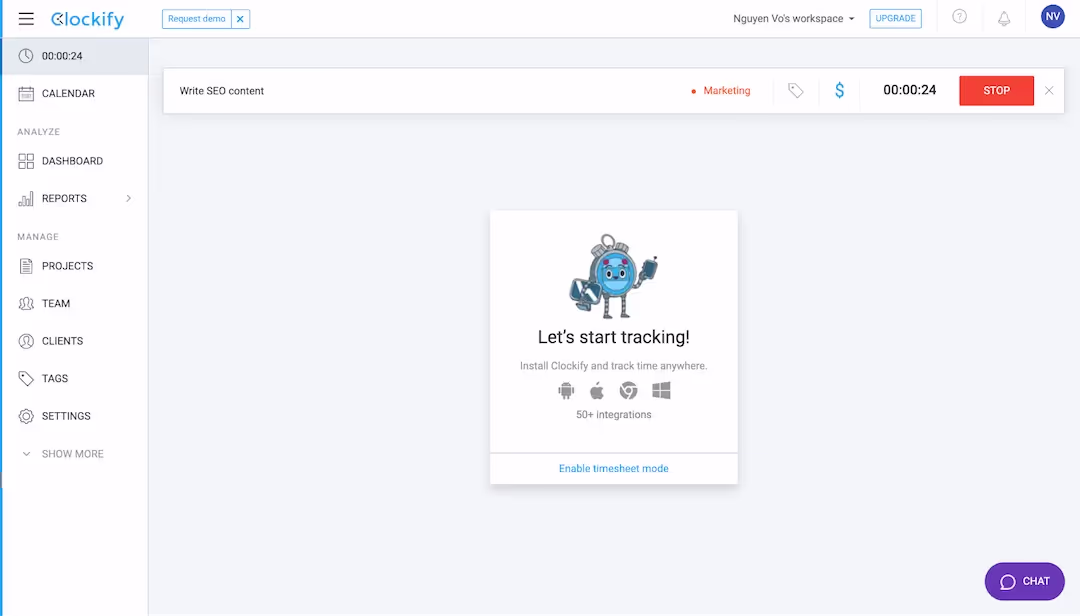Open the help question mark icon
Viewport: 1080px width, 616px height.
pyautogui.click(x=959, y=17)
